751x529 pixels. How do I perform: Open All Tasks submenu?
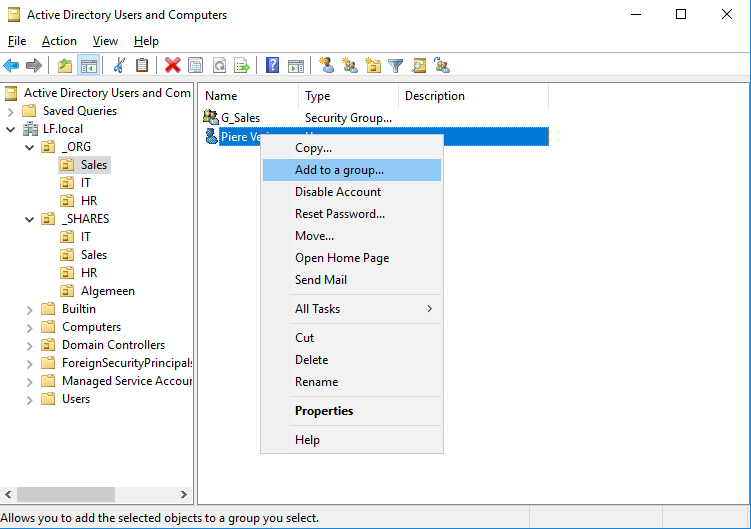coord(352,309)
